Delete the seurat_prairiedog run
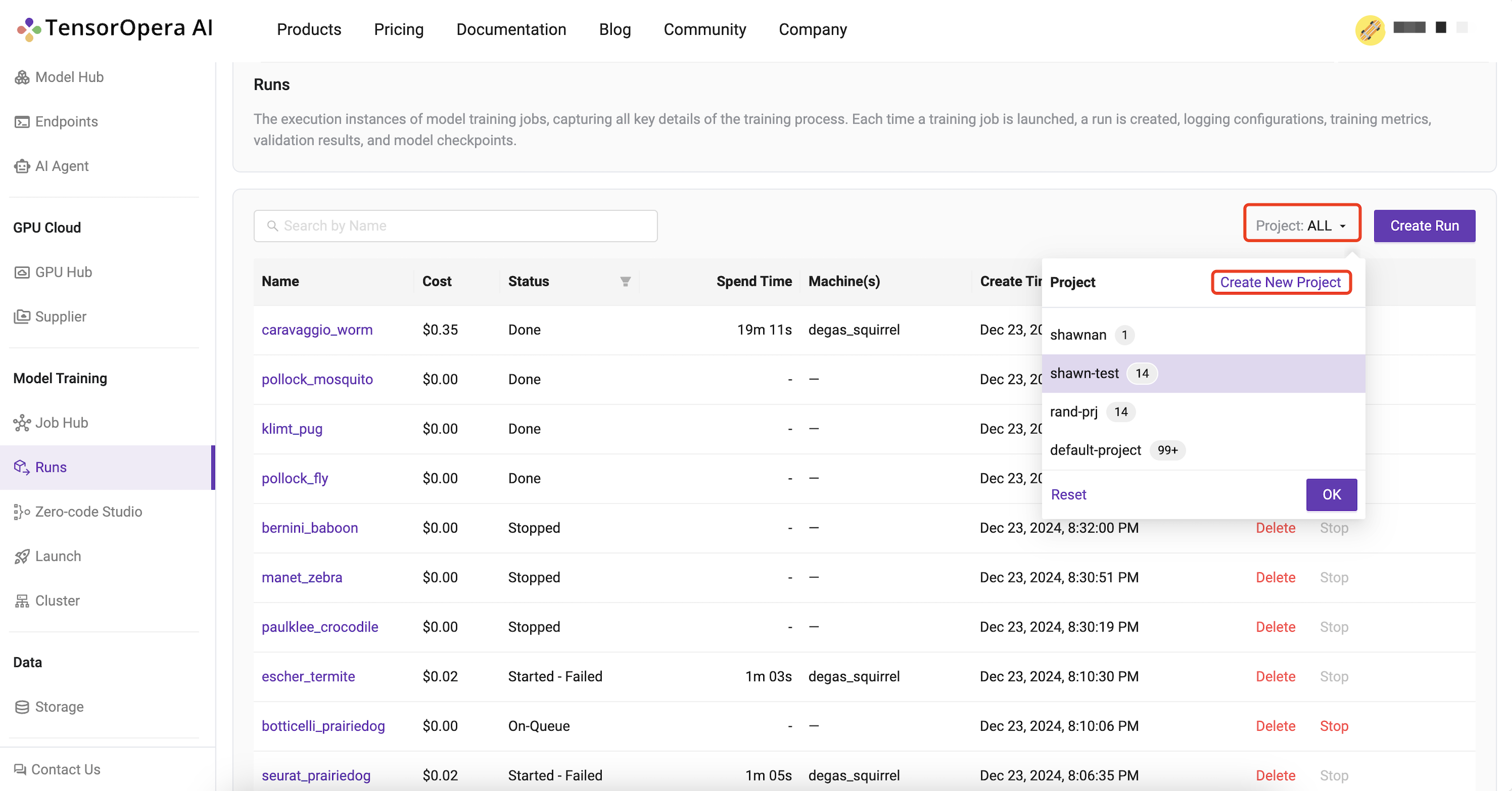 pyautogui.click(x=1275, y=775)
